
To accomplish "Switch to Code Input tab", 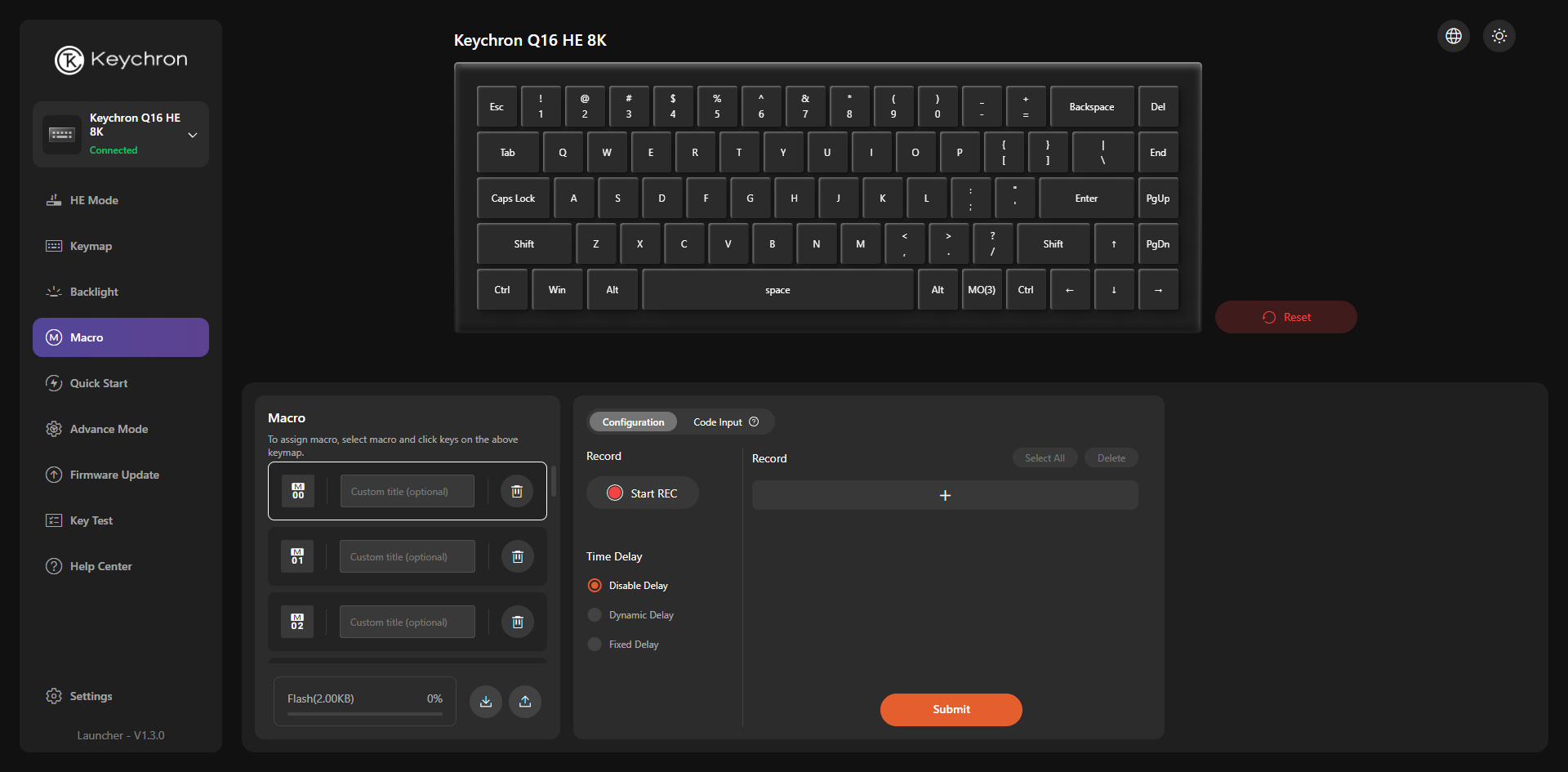I will [x=717, y=422].
